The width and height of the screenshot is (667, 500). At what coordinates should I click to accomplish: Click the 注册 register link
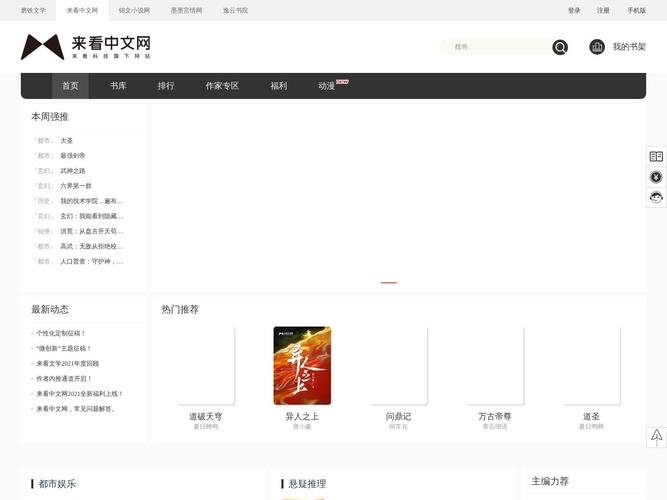(603, 10)
